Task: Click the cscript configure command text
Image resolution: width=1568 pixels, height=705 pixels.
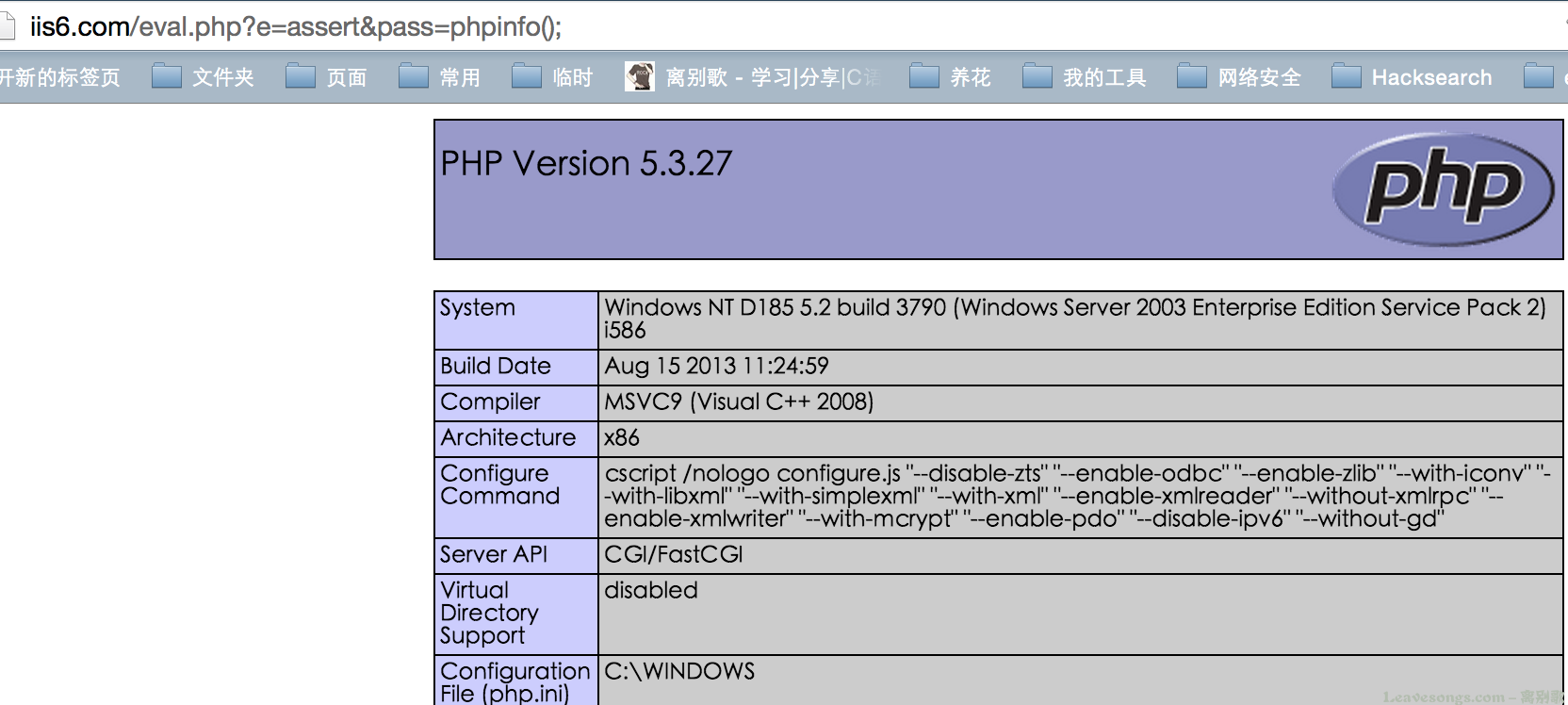Action: tap(1077, 496)
